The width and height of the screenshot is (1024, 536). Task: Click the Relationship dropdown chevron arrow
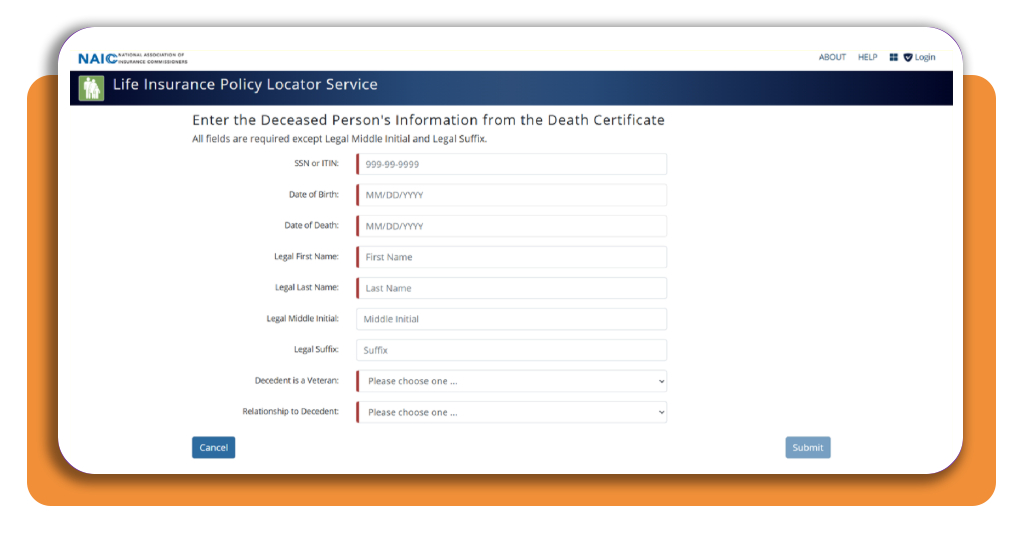(x=661, y=413)
